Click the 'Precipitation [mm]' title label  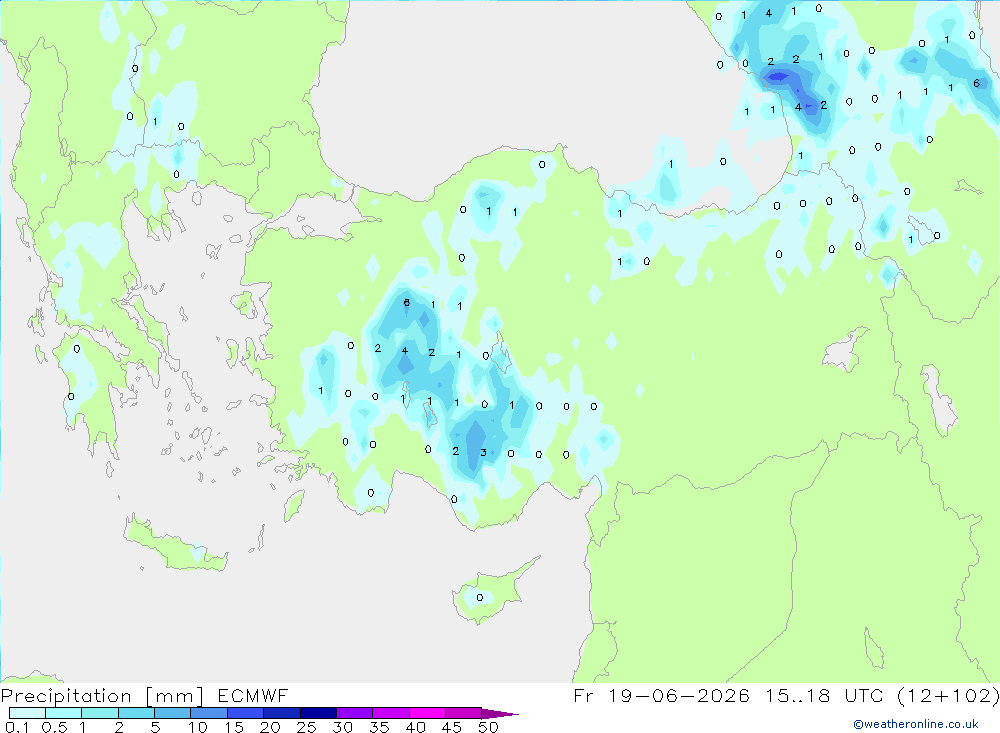point(102,696)
